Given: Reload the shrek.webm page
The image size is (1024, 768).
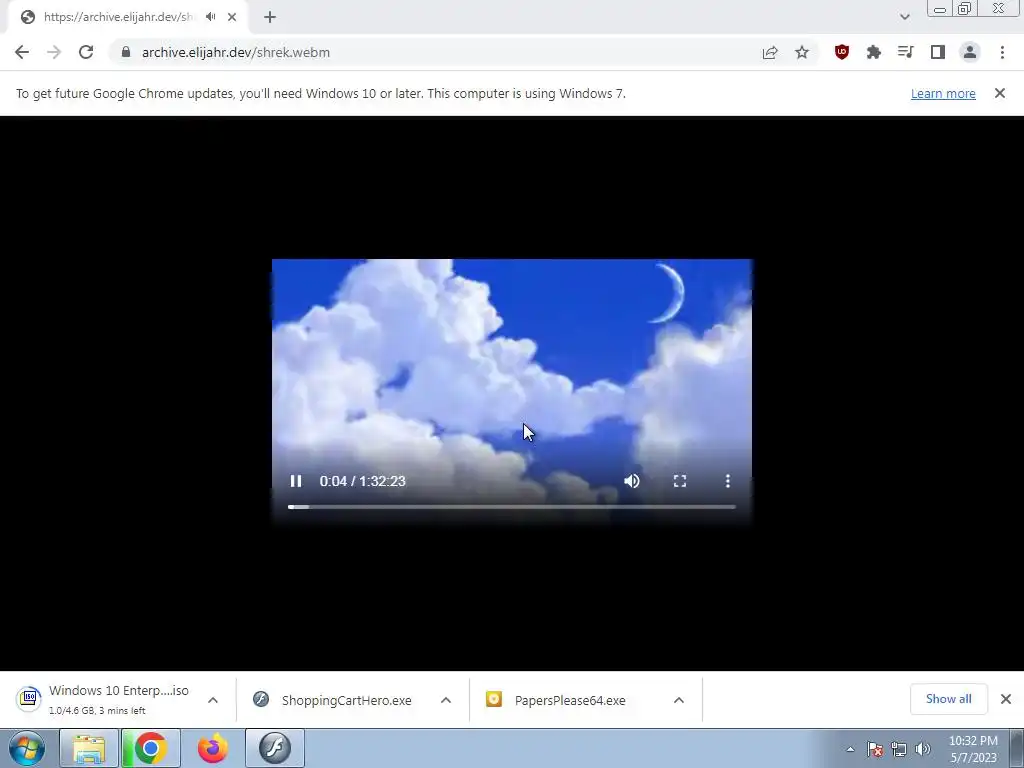Looking at the screenshot, I should tap(86, 52).
